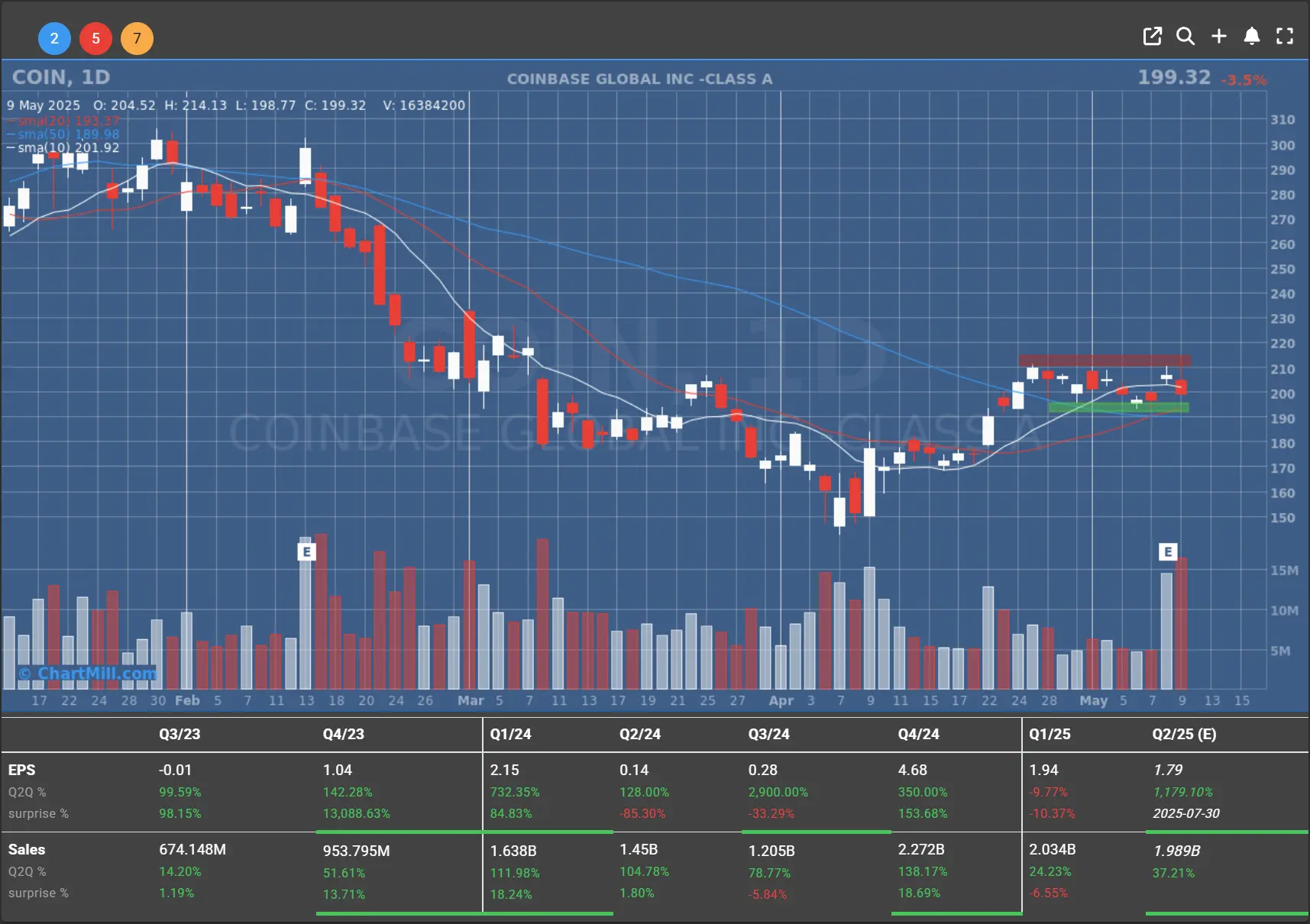Screen dimensions: 1310x924
Task: Click the COIN, 1D ticker label
Action: coord(61,77)
